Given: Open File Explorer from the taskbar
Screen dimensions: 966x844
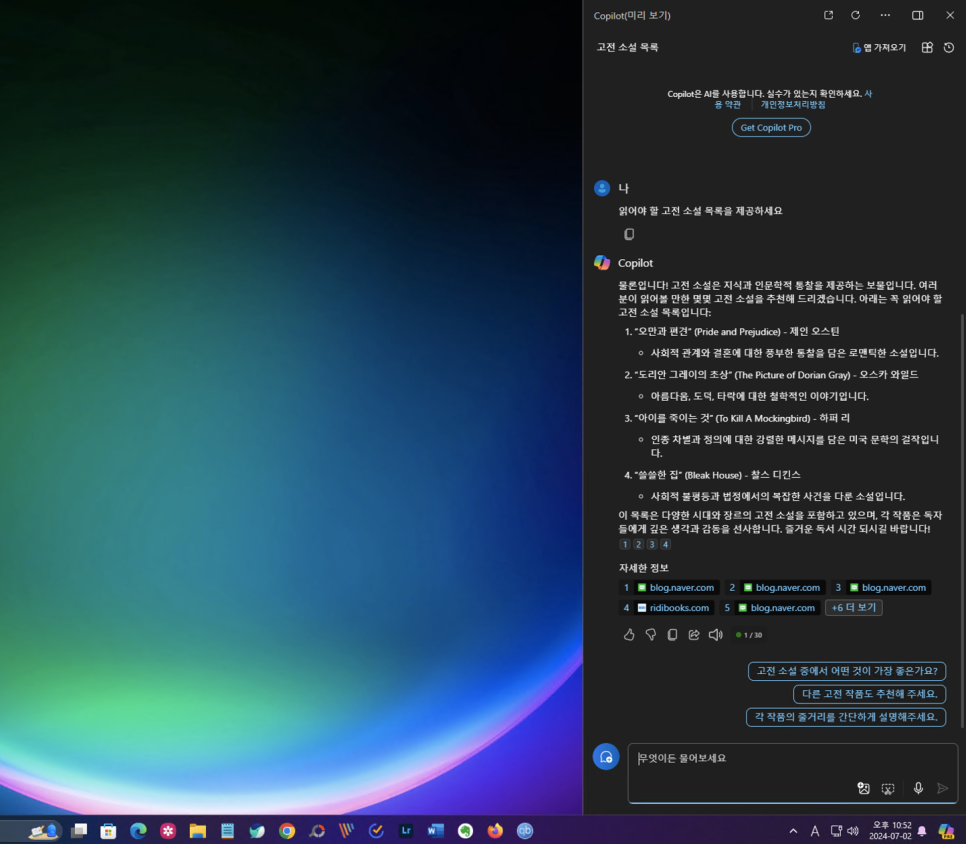Looking at the screenshot, I should [197, 831].
